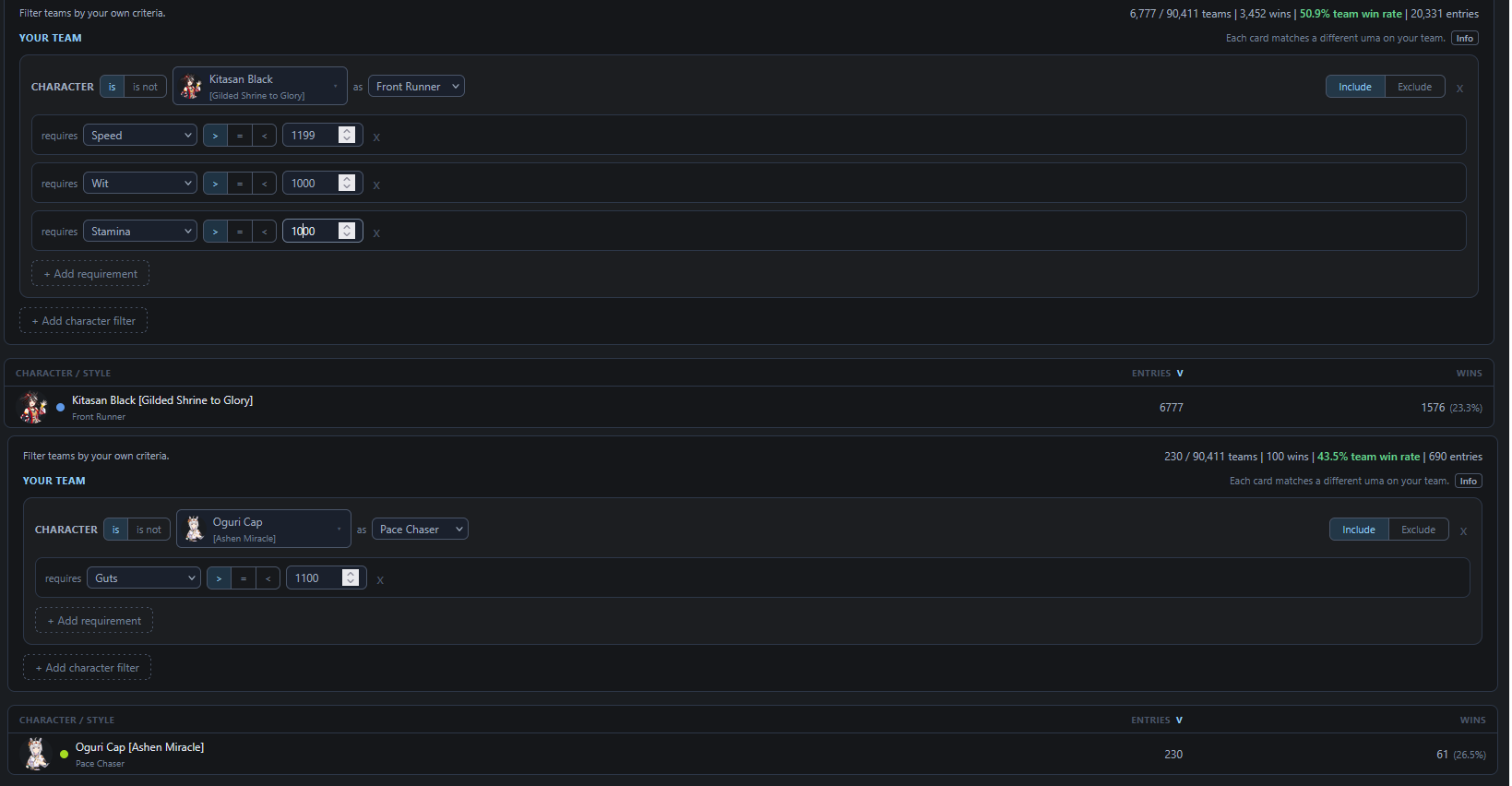The height and width of the screenshot is (786, 1512).
Task: Click the Oguri Cap avatar in results row
Action: 37,754
